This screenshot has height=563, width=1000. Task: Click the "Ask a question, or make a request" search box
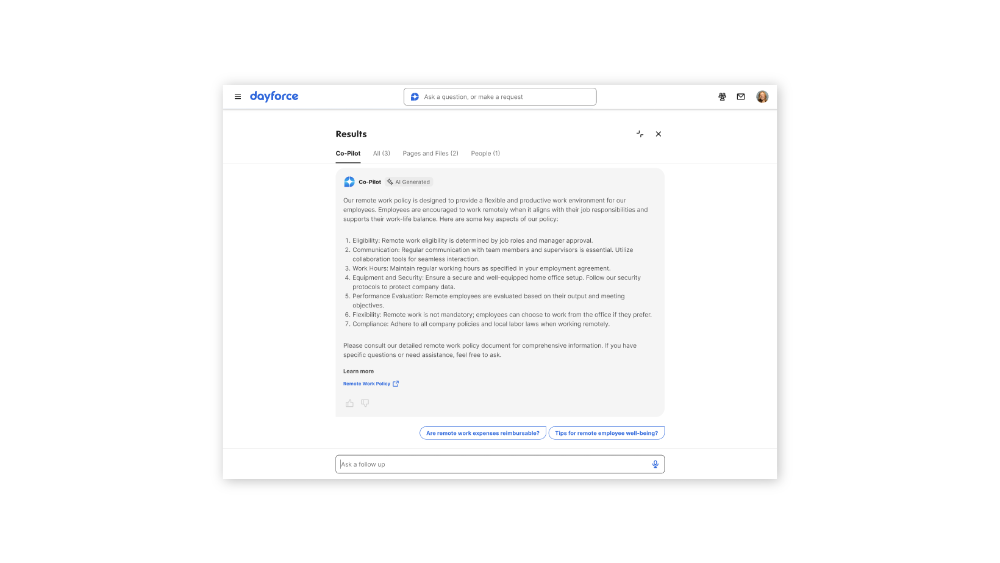[x=505, y=97]
